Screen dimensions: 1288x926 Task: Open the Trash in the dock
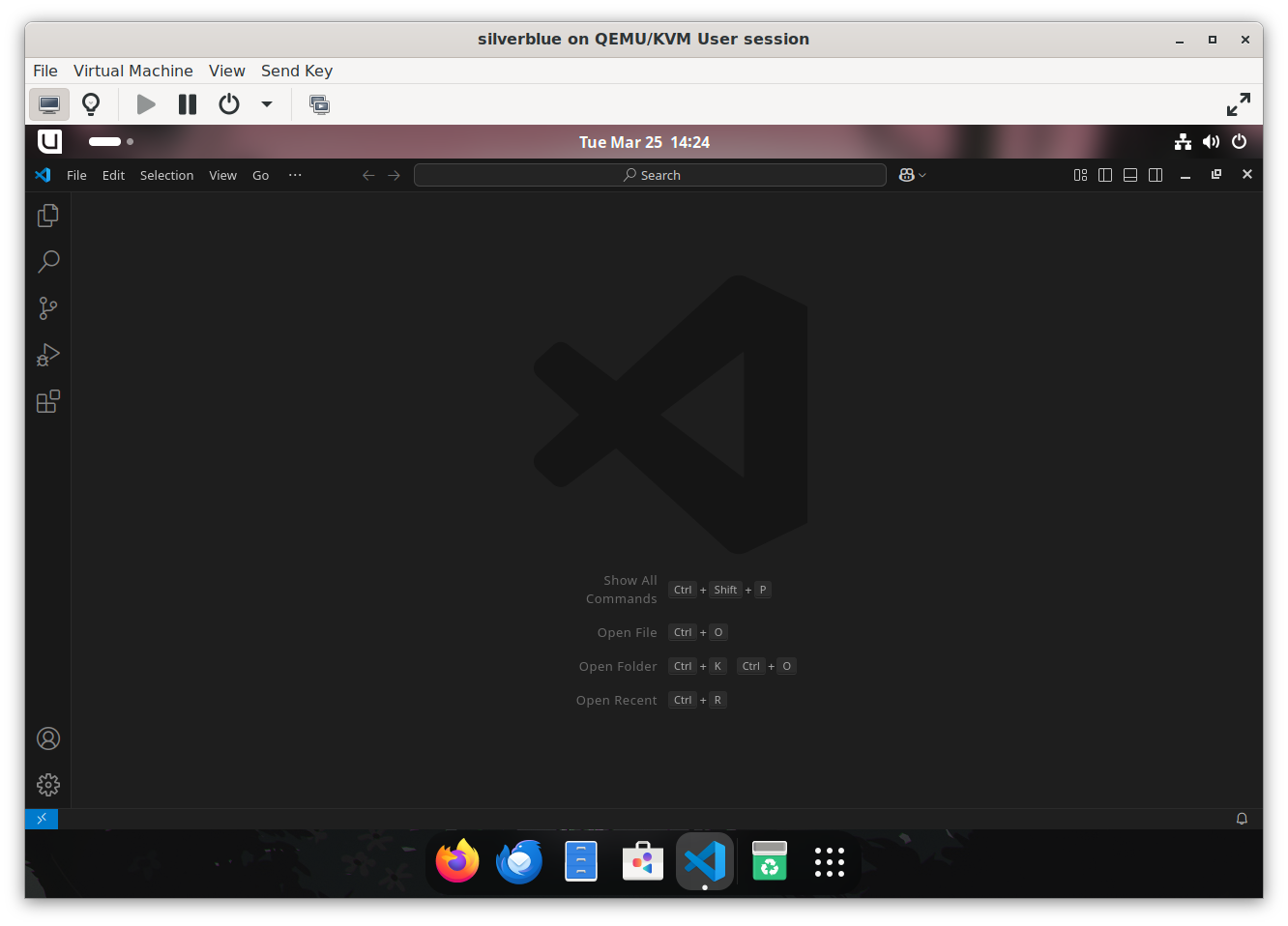point(770,861)
